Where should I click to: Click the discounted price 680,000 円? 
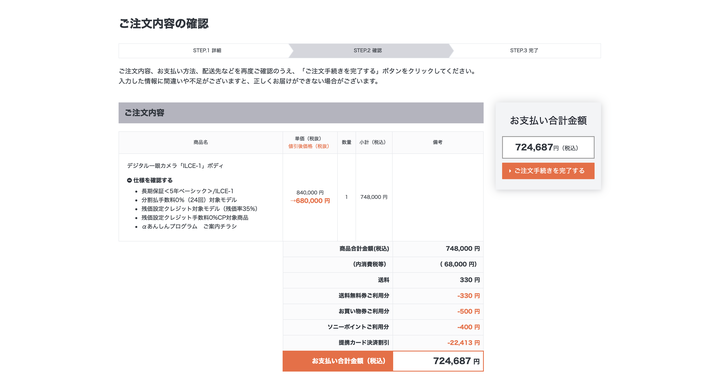pos(310,201)
